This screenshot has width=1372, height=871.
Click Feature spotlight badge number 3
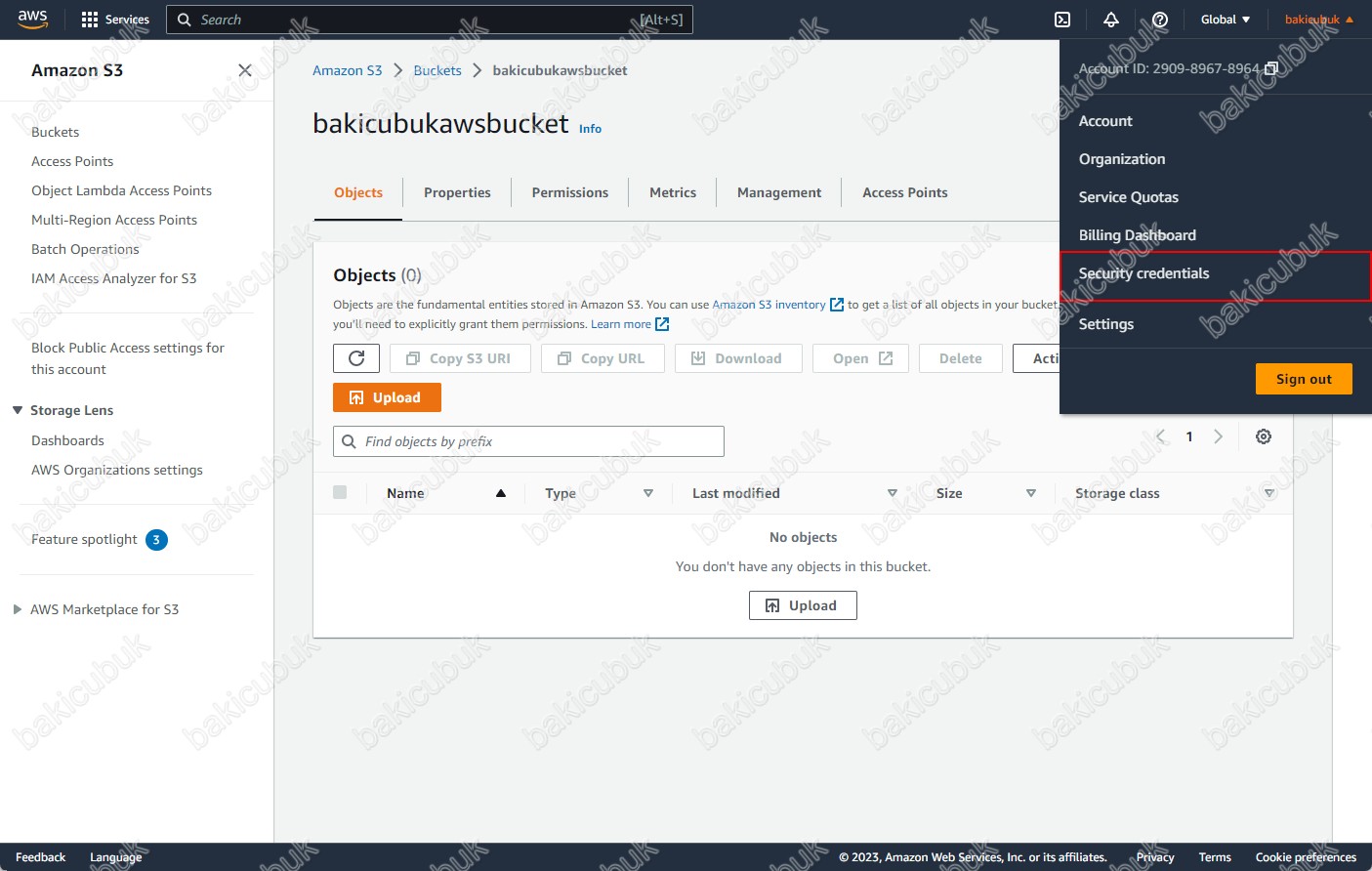point(156,540)
